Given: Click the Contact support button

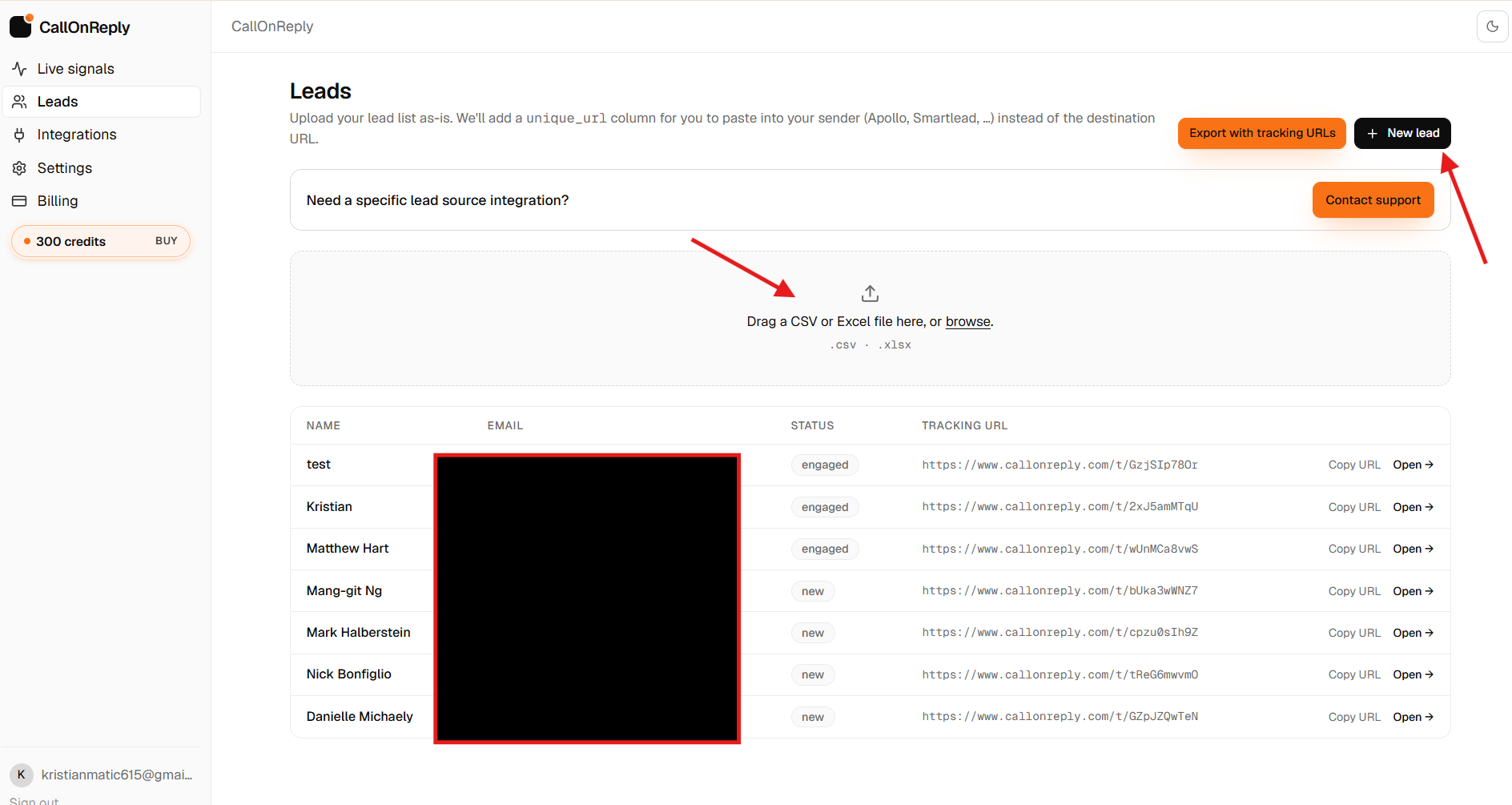Looking at the screenshot, I should (1373, 200).
